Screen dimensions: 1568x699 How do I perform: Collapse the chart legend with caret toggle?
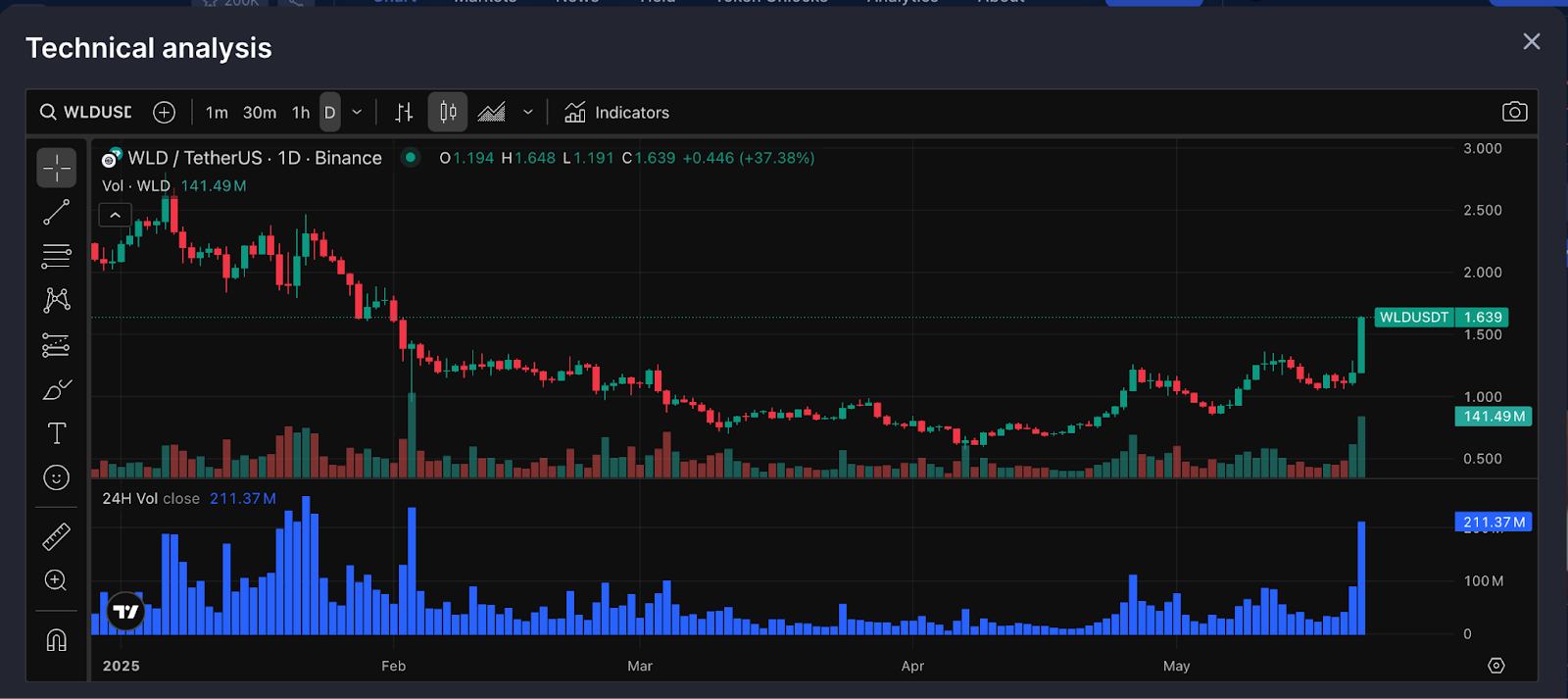coord(116,215)
